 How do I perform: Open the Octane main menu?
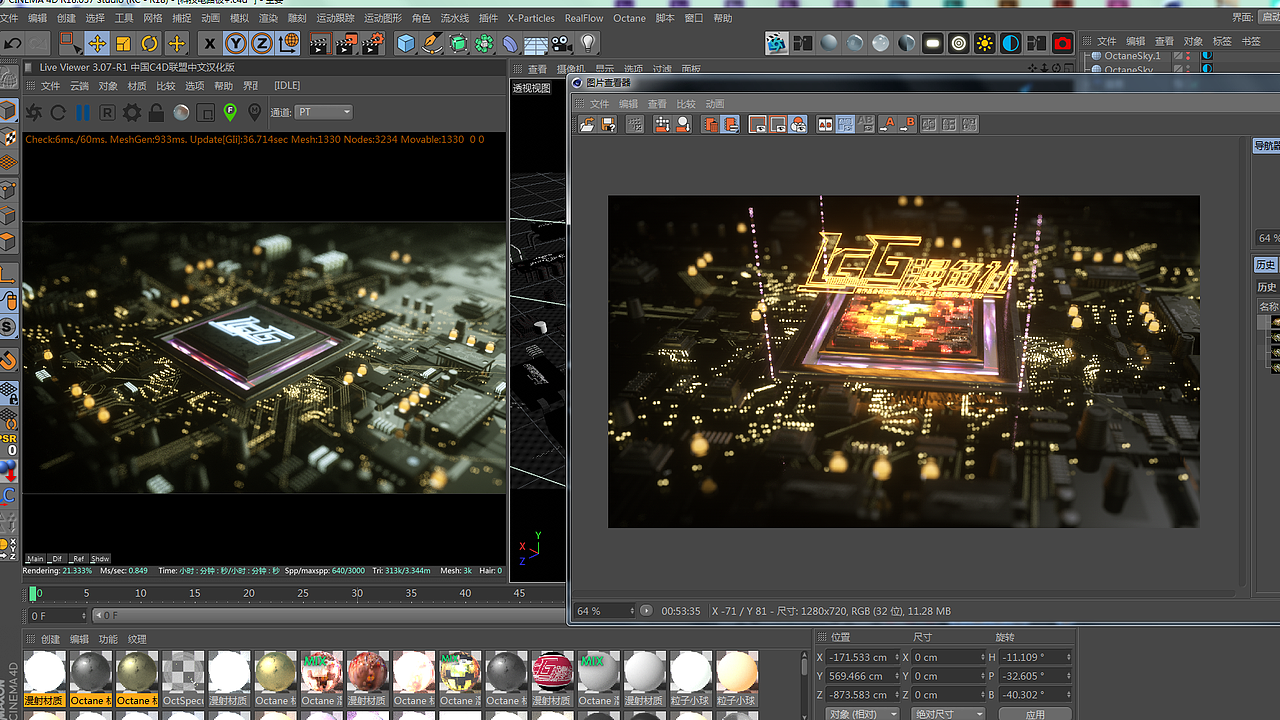629,18
